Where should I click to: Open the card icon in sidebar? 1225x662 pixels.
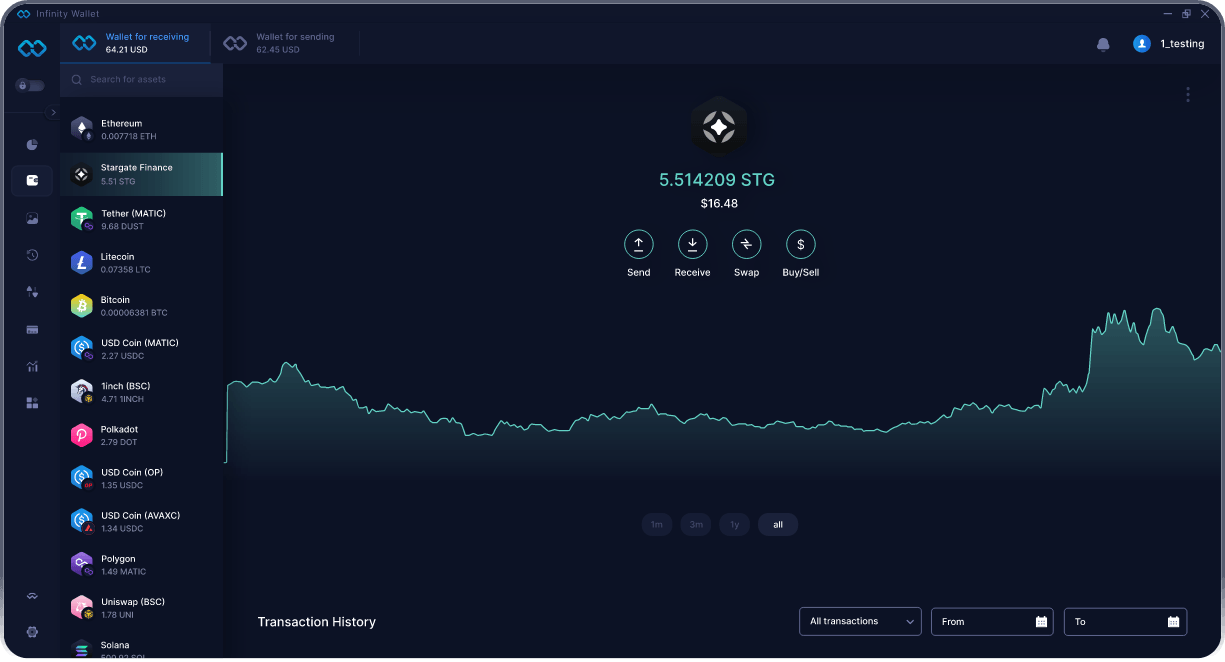(x=32, y=329)
